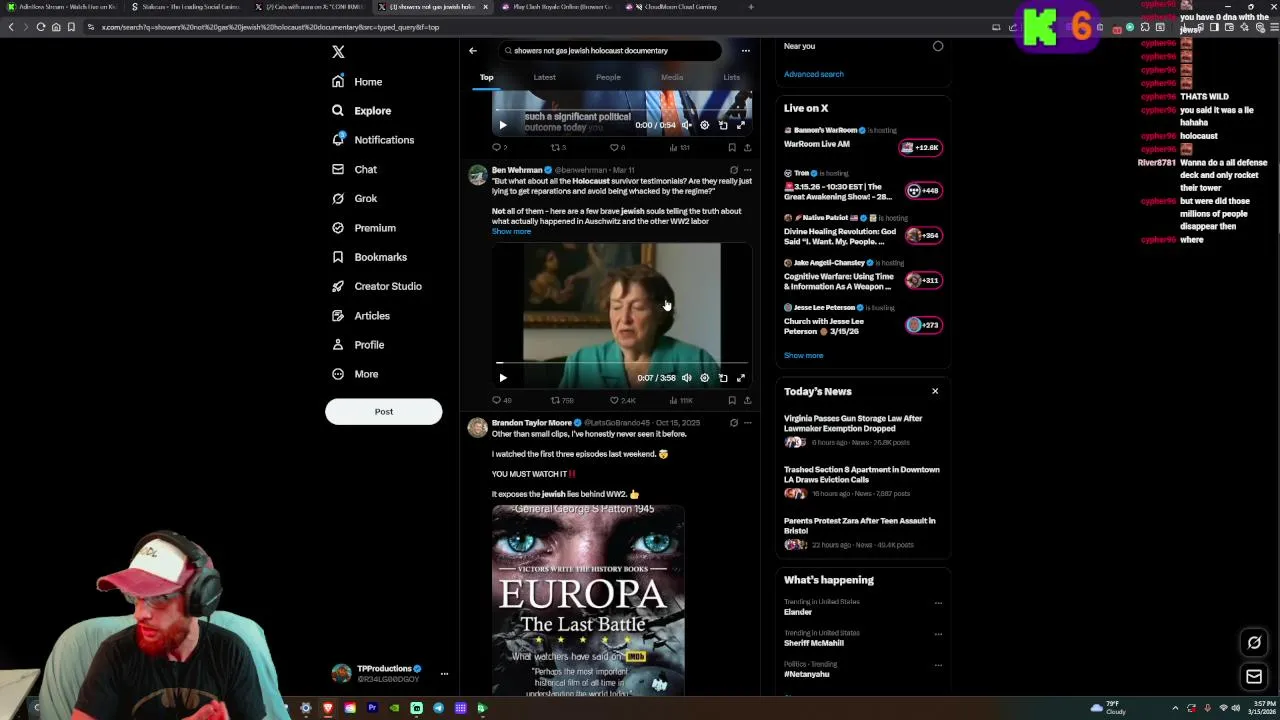Image resolution: width=1280 pixels, height=720 pixels.
Task: Open Brandon Taylor Moore post three-dot menu
Action: point(747,423)
